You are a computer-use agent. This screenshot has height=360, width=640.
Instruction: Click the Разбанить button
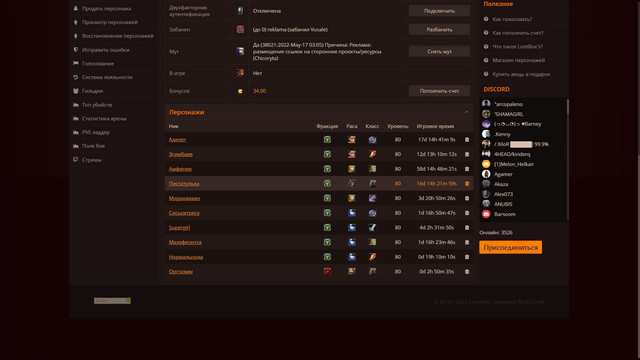point(440,29)
